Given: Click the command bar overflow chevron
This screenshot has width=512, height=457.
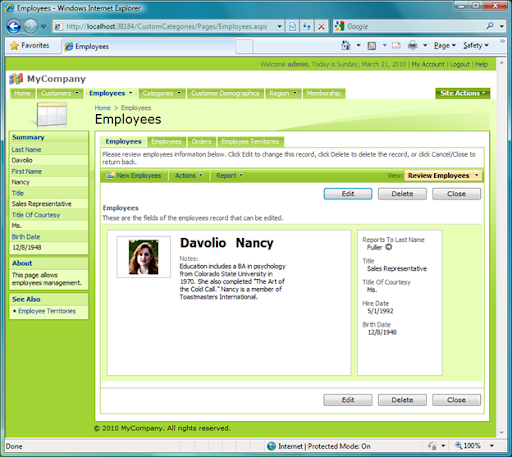Looking at the screenshot, I should tap(502, 41).
